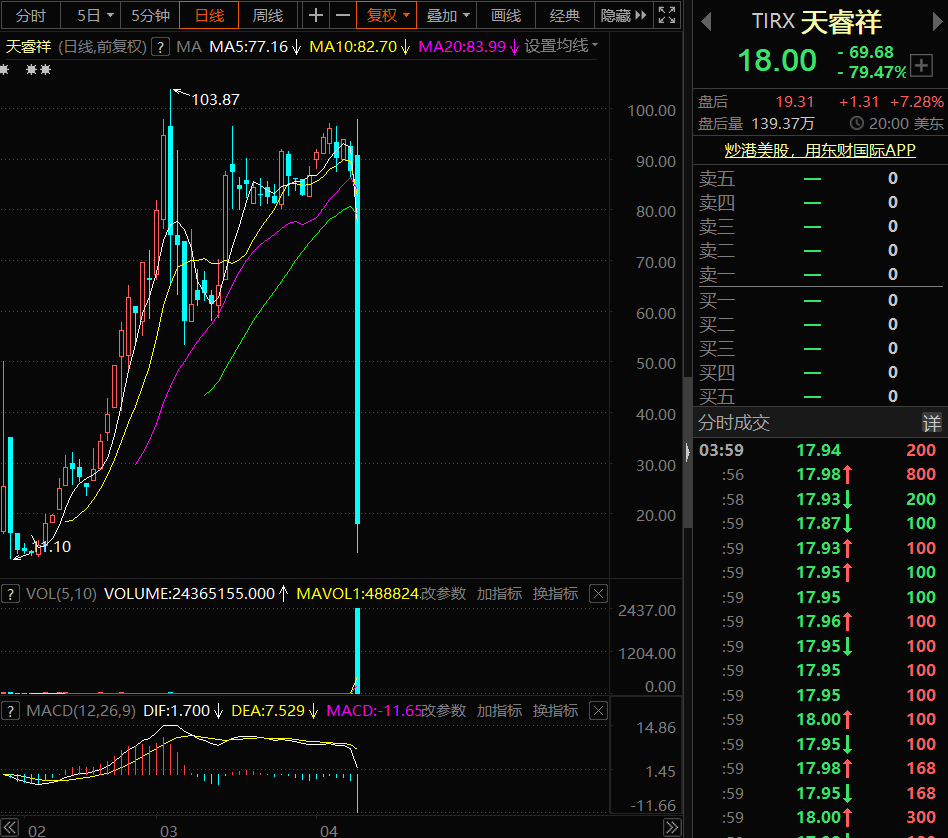
Task: Zoom out chart with minus icon
Action: (343, 15)
